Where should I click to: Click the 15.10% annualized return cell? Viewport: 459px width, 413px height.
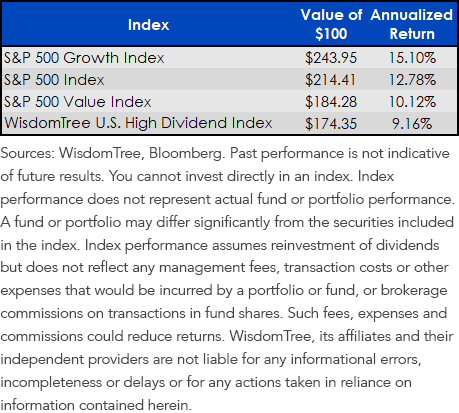coord(412,58)
